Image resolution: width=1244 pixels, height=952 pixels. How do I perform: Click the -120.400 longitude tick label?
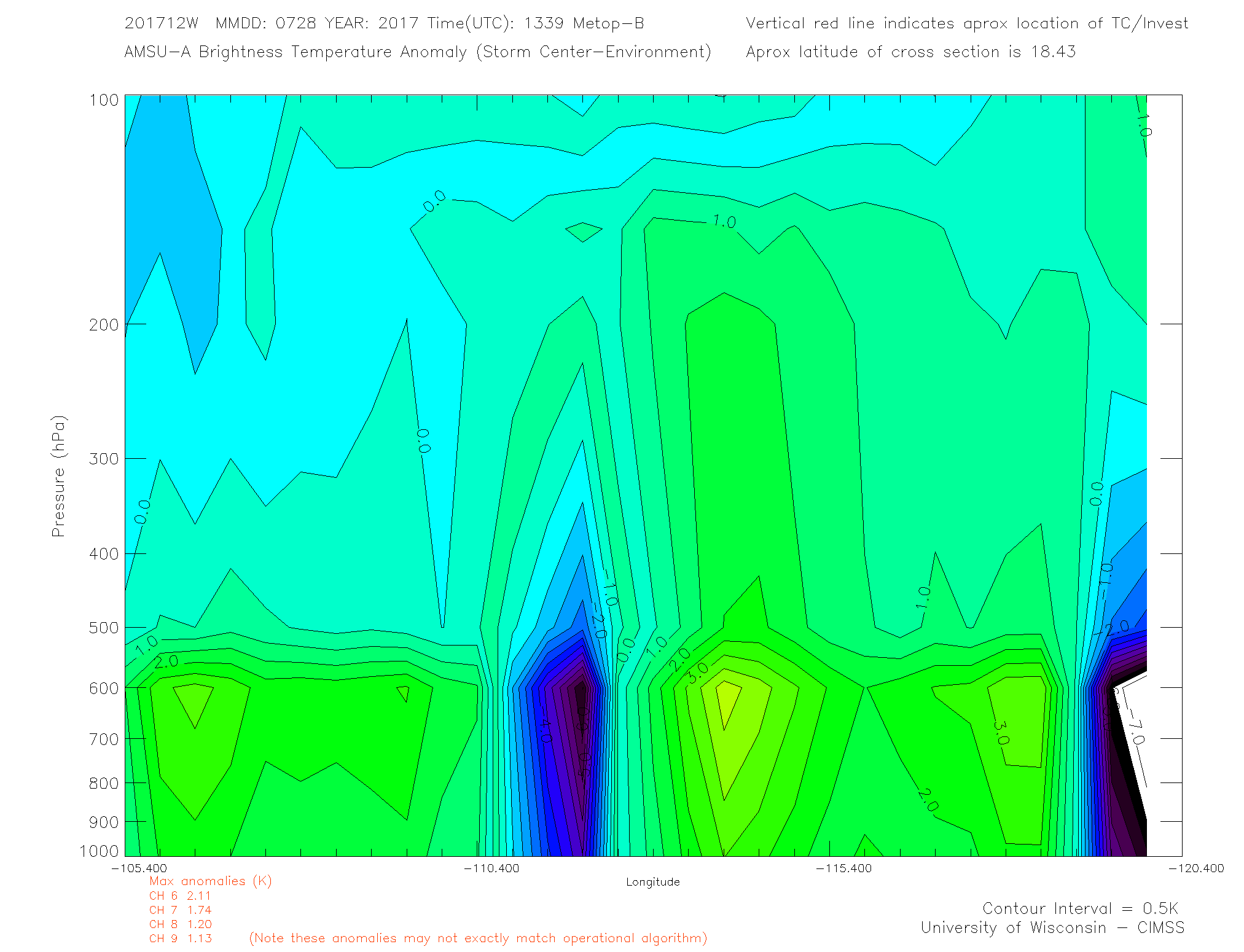click(x=1195, y=868)
